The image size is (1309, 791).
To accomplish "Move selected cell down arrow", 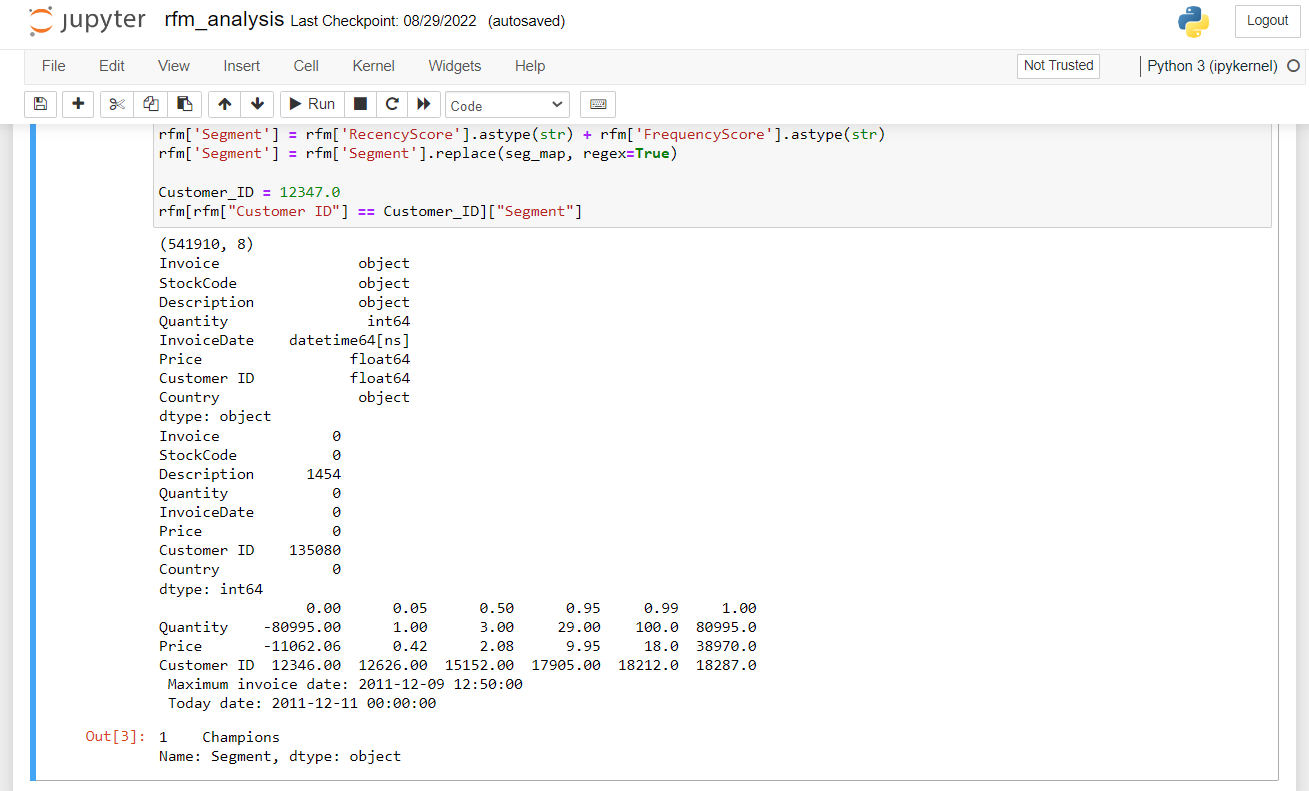I will 257,104.
